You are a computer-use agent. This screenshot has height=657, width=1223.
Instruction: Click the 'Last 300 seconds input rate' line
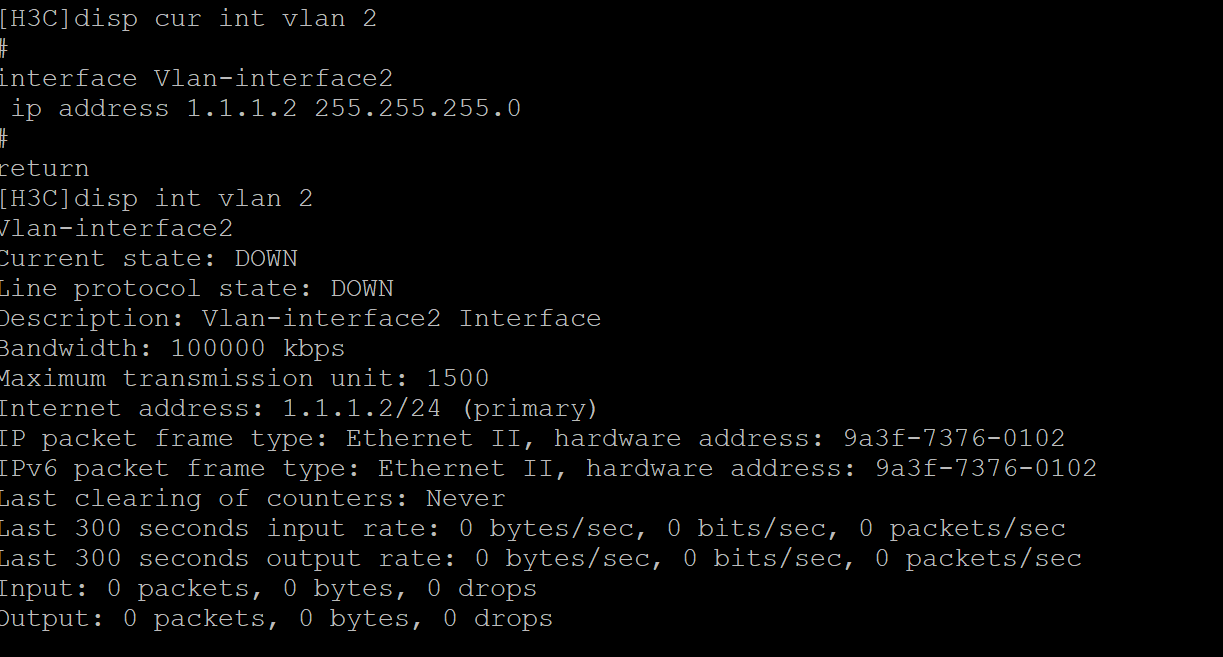(532, 528)
